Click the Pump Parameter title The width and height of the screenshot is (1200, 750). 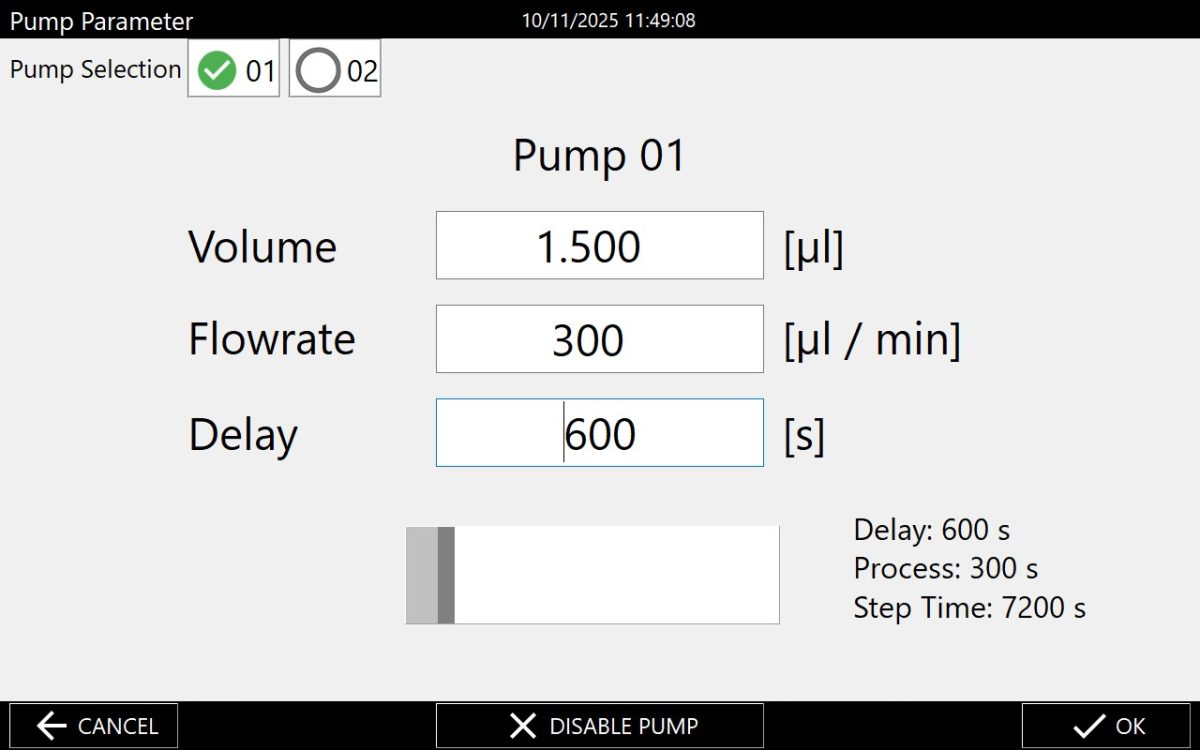click(x=101, y=21)
